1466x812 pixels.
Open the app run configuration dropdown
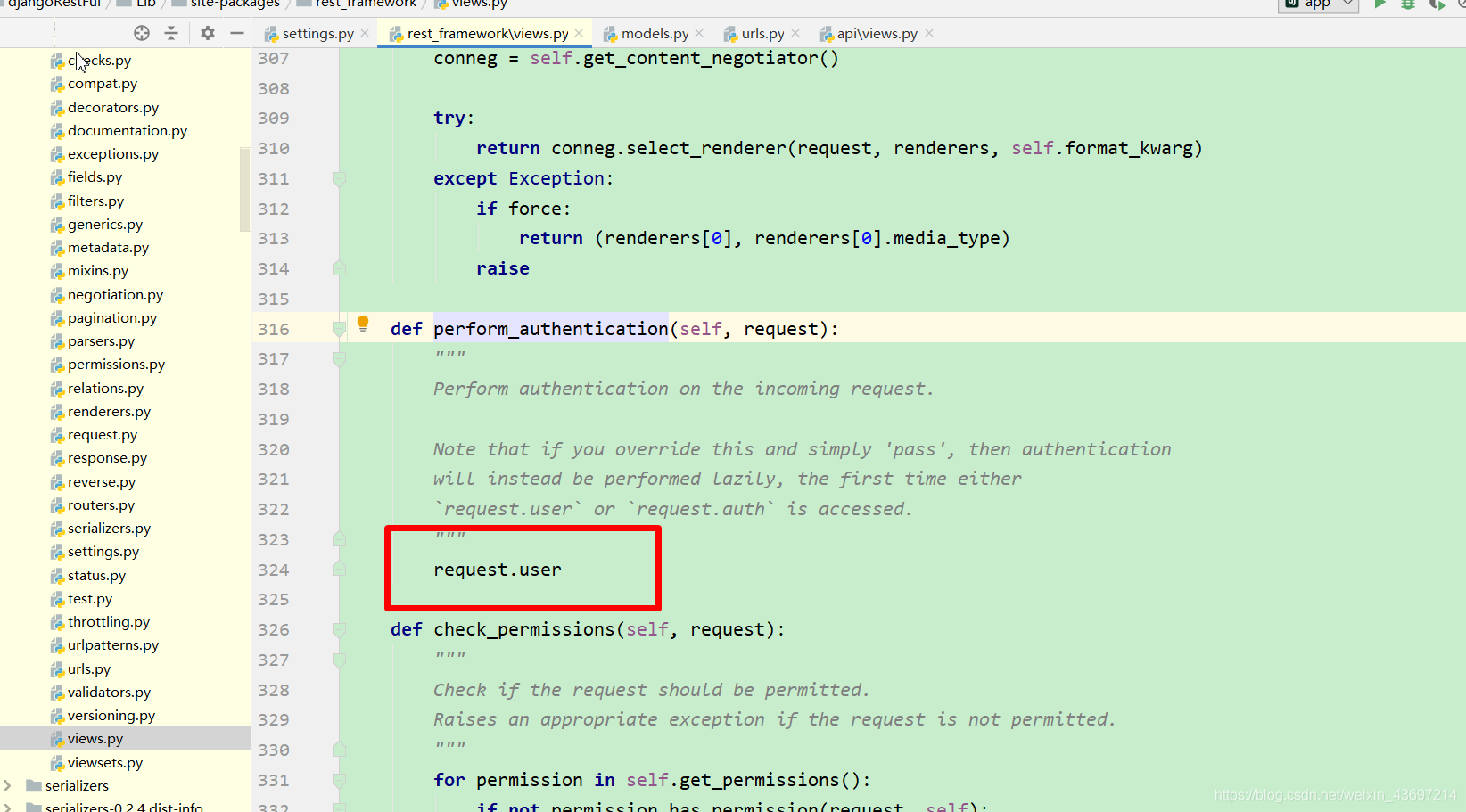coord(1319,4)
